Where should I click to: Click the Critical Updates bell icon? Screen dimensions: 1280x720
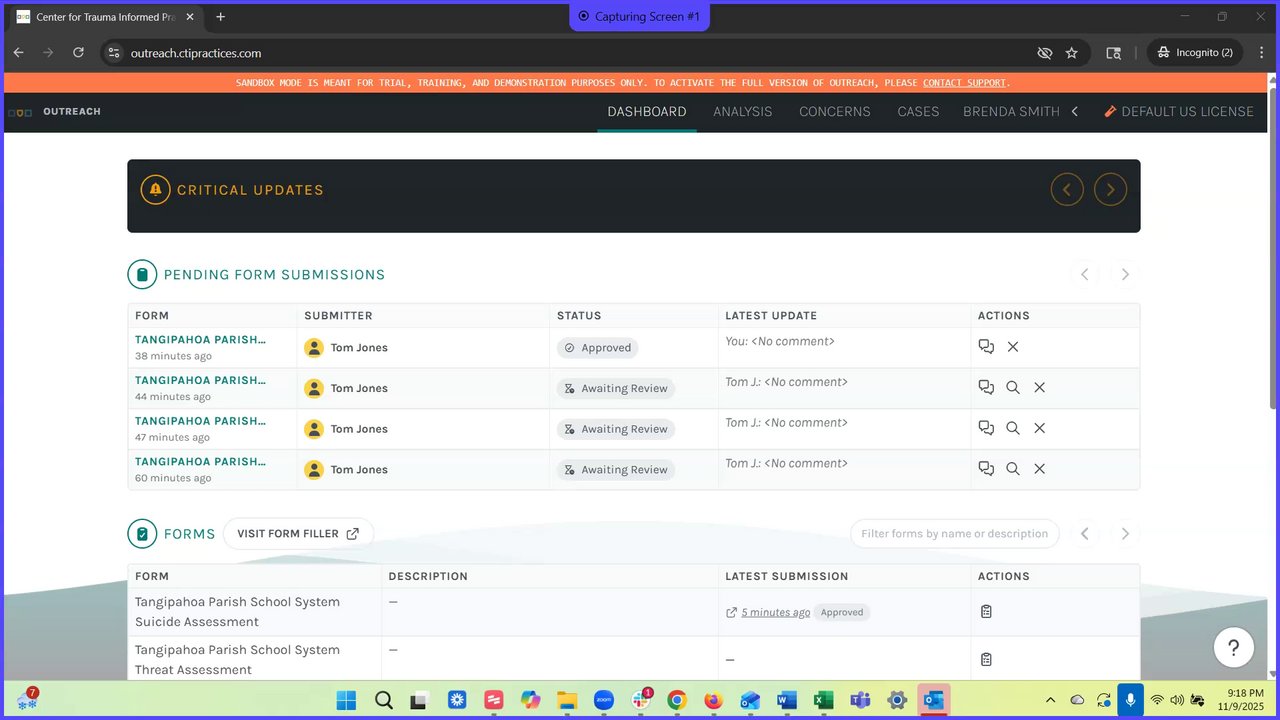click(155, 190)
